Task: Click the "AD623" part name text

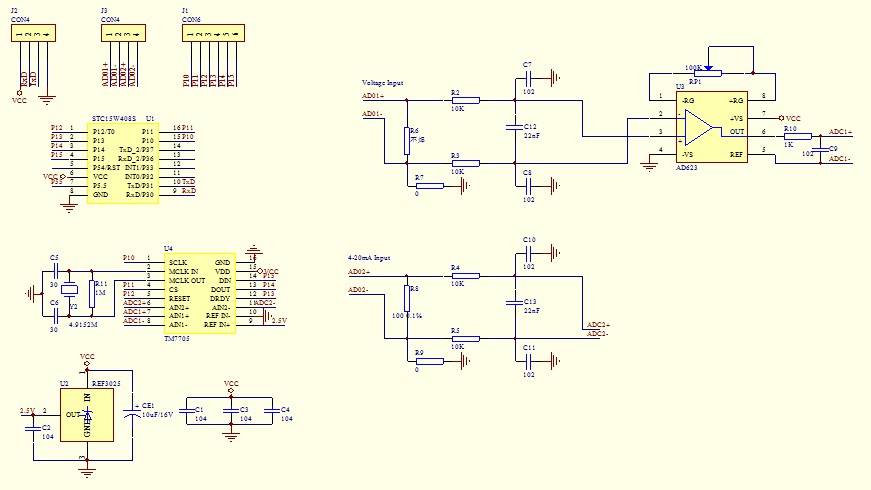Action: click(687, 167)
